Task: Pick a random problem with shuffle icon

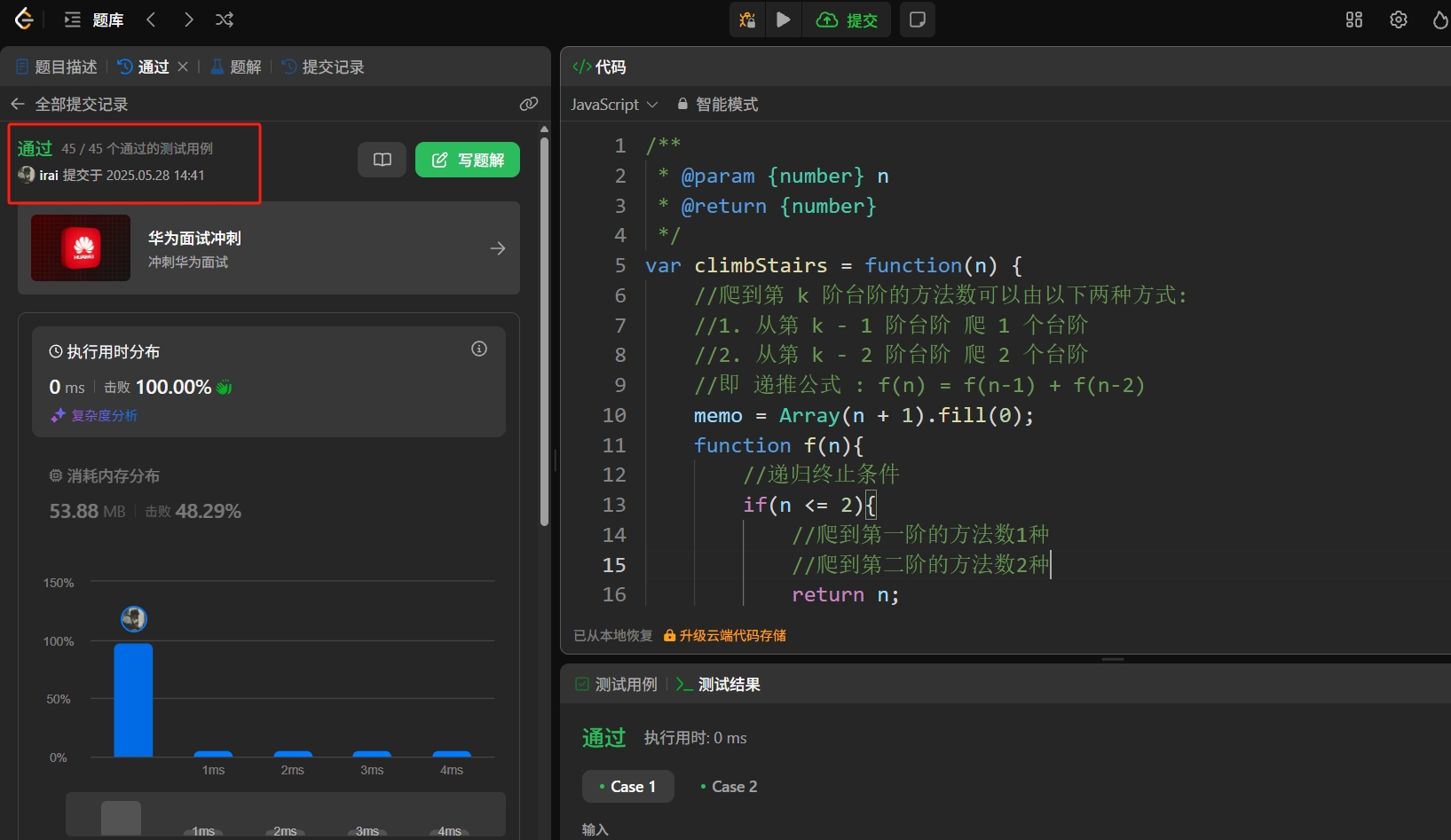Action: [225, 20]
